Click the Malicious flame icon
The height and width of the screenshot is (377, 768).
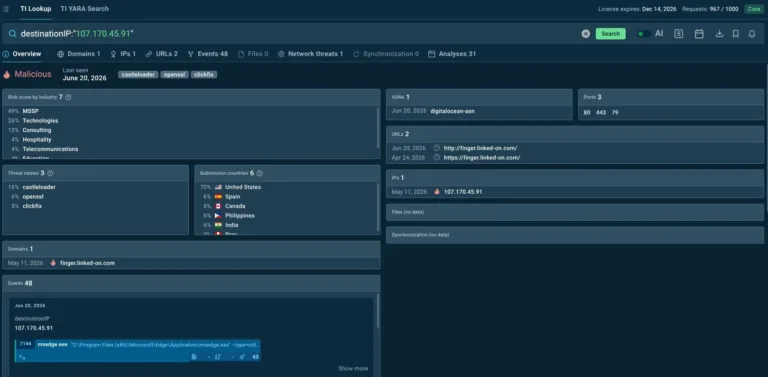(x=7, y=74)
